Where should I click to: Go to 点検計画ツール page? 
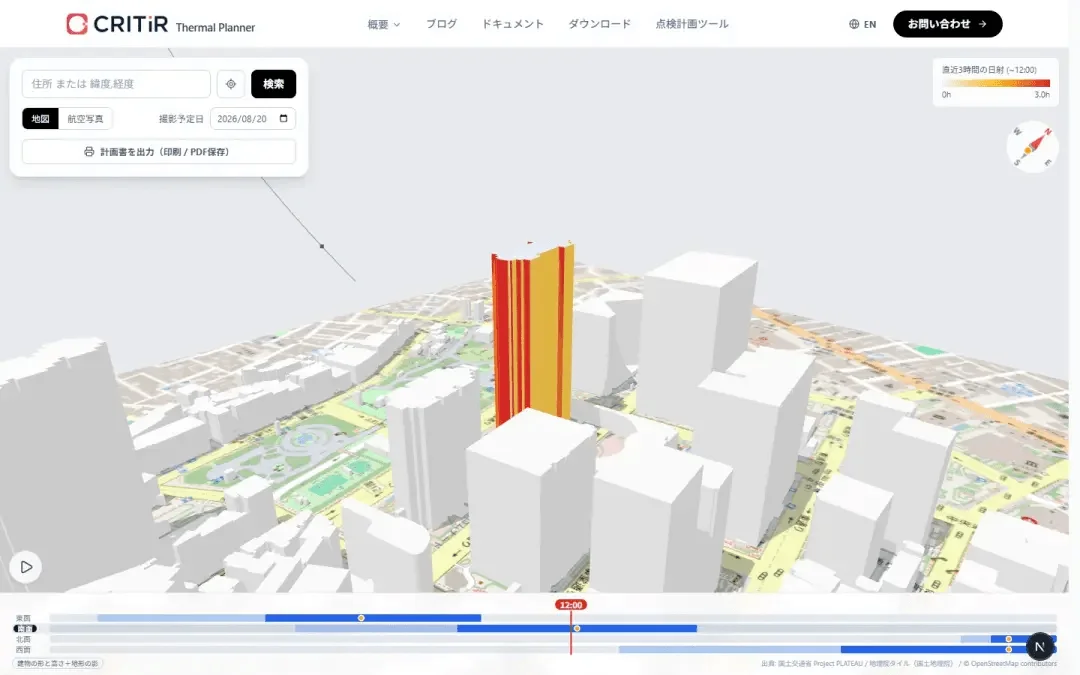click(692, 24)
